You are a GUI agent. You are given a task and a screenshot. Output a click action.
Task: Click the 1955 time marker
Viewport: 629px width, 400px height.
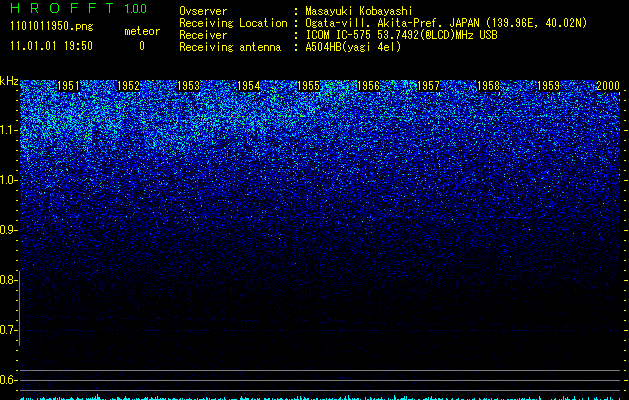point(308,86)
